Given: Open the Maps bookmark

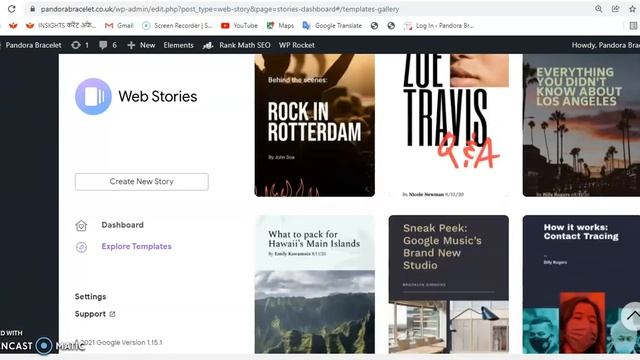Looking at the screenshot, I should (x=280, y=25).
